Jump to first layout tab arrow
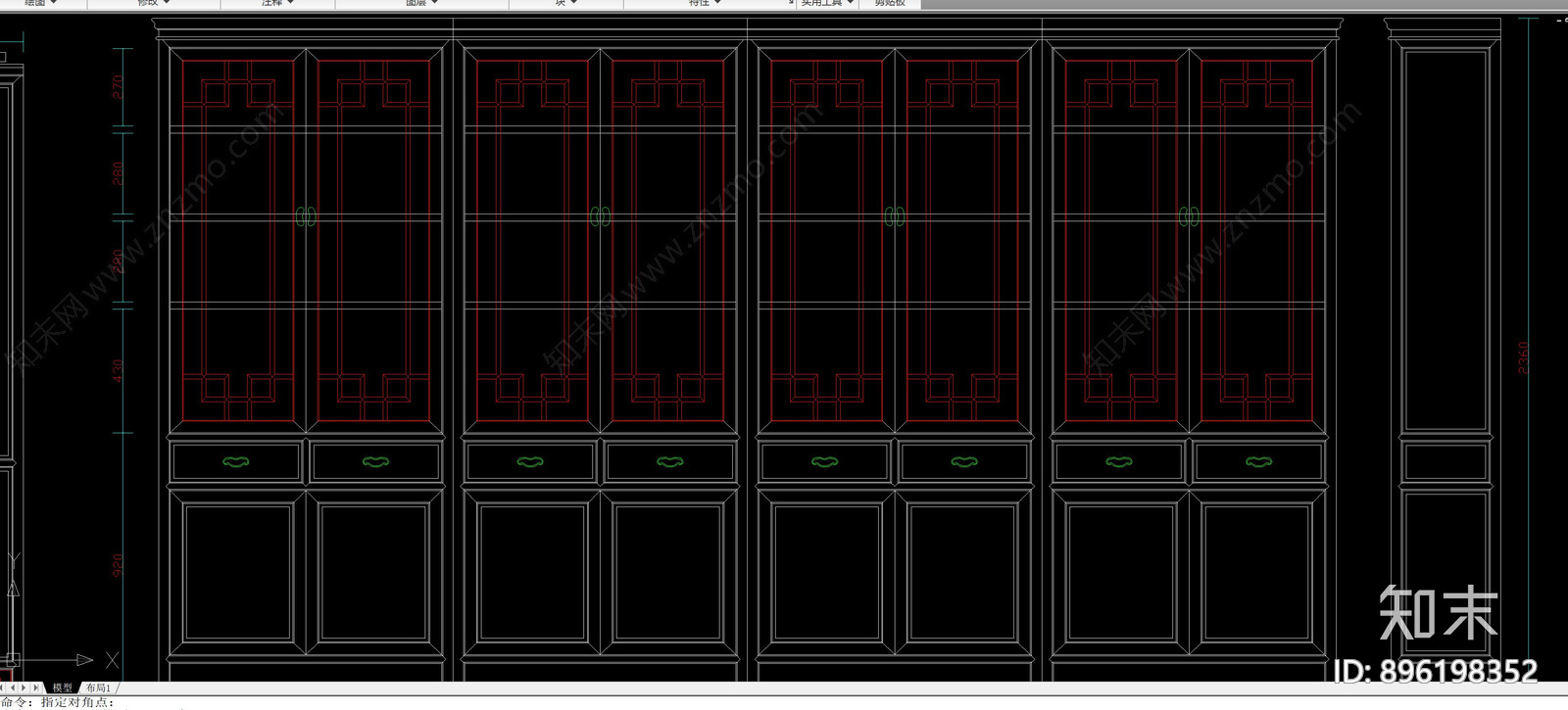 click(x=2, y=687)
